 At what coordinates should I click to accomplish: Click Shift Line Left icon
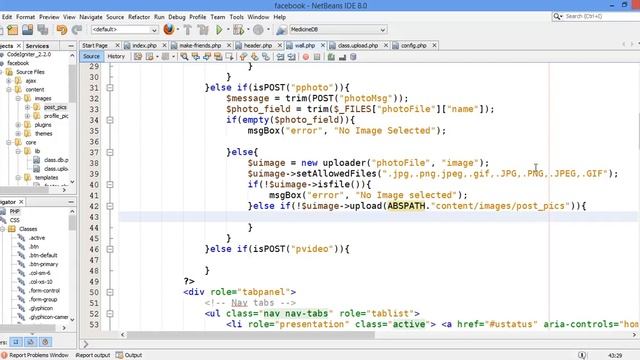[x=280, y=57]
